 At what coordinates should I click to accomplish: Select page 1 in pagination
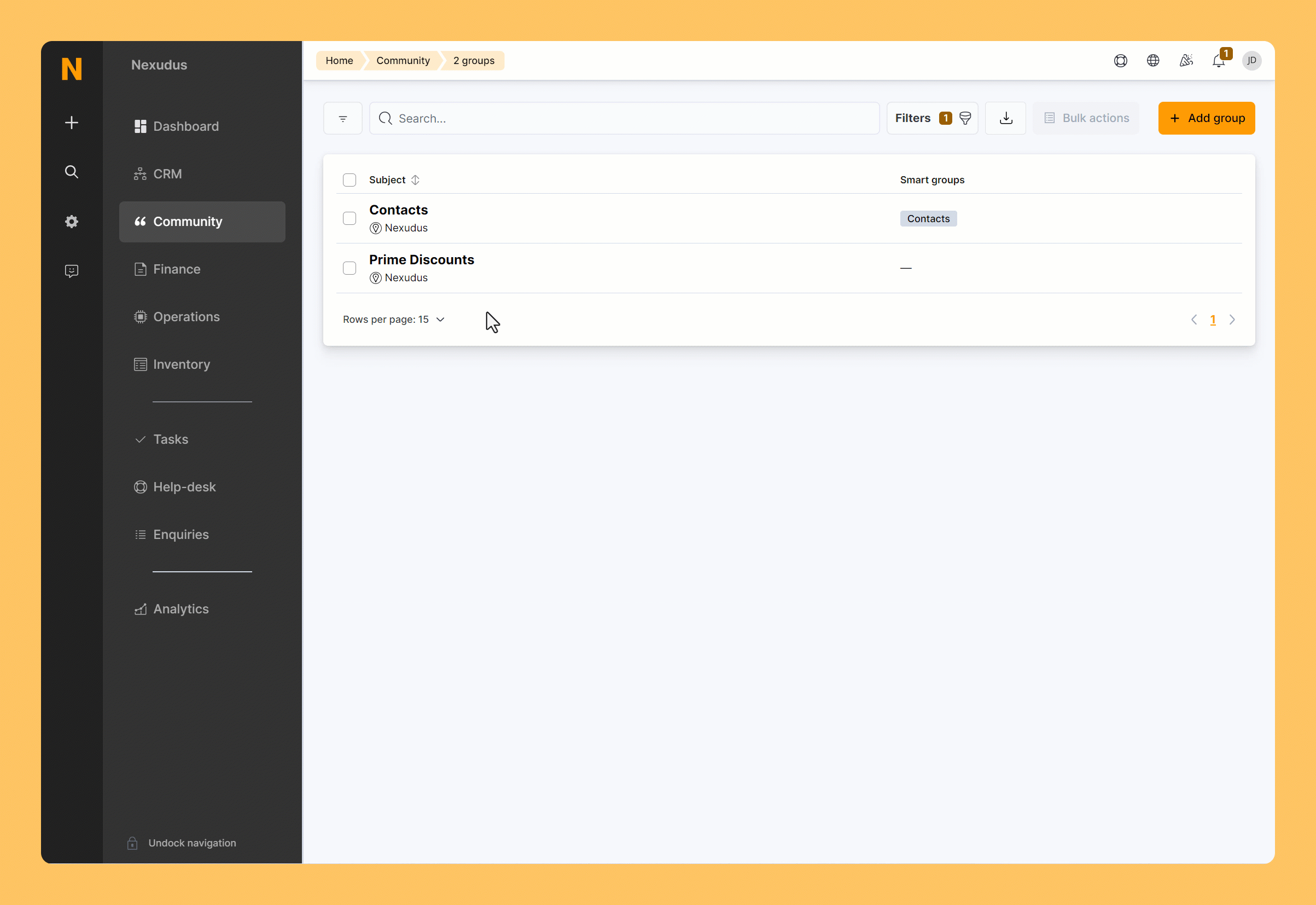coord(1213,320)
